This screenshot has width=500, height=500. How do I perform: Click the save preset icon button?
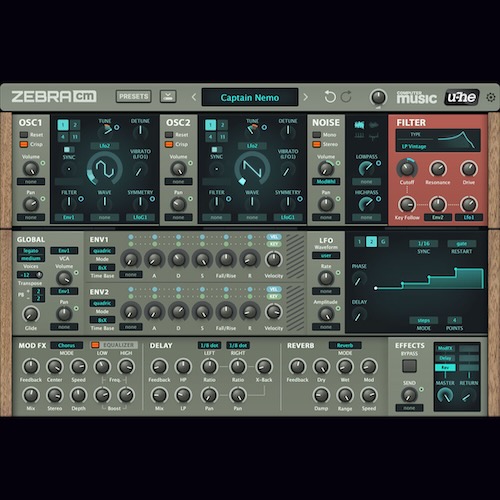coord(168,97)
